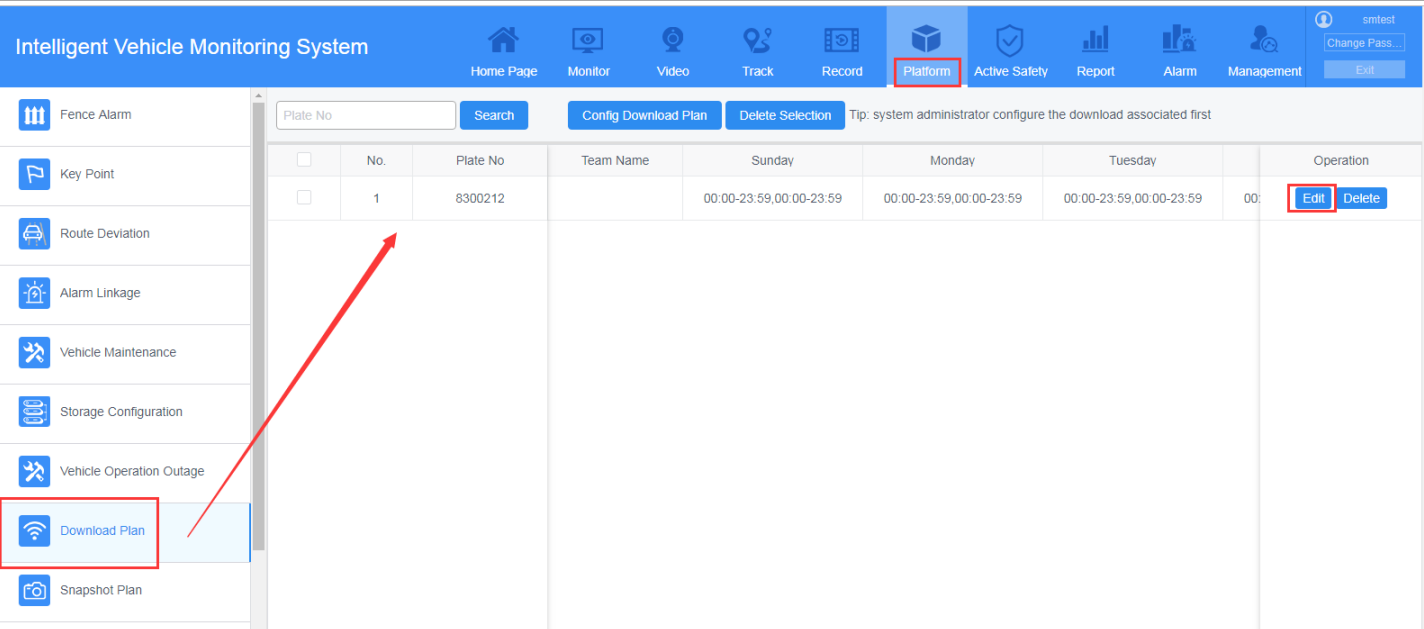The width and height of the screenshot is (1424, 629).
Task: Open the Active Safety shield icon
Action: pyautogui.click(x=1010, y=40)
